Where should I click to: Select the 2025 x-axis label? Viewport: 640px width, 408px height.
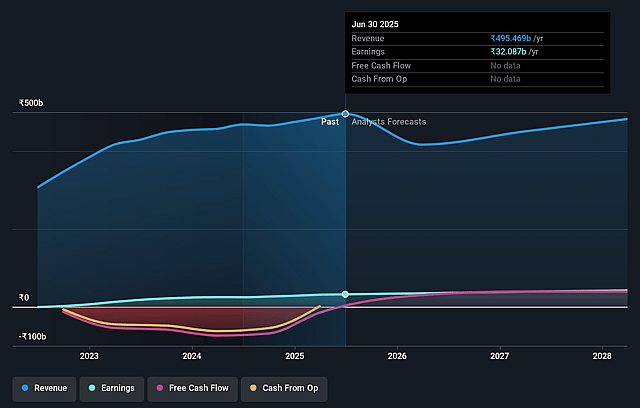point(295,356)
